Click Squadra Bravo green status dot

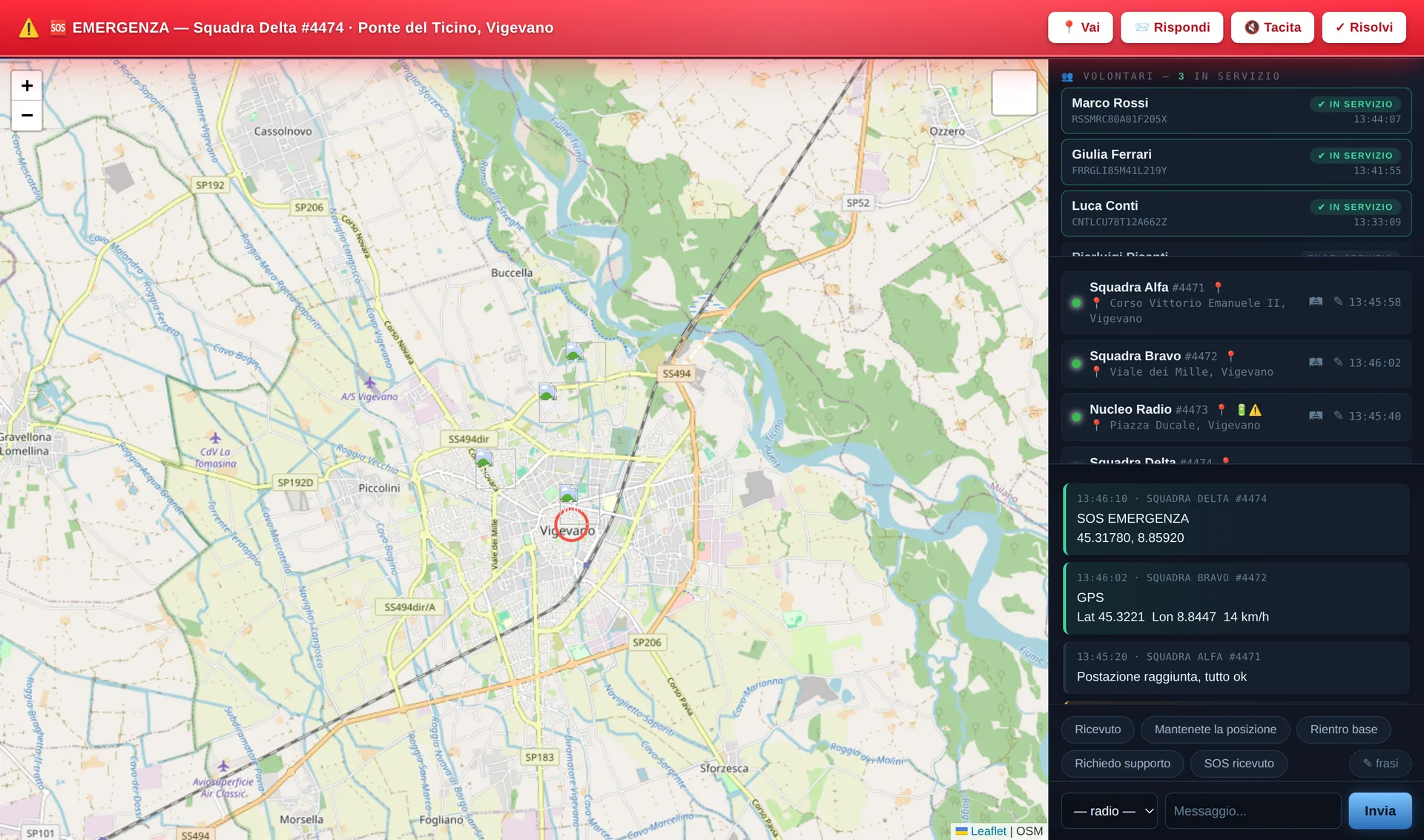click(x=1076, y=363)
